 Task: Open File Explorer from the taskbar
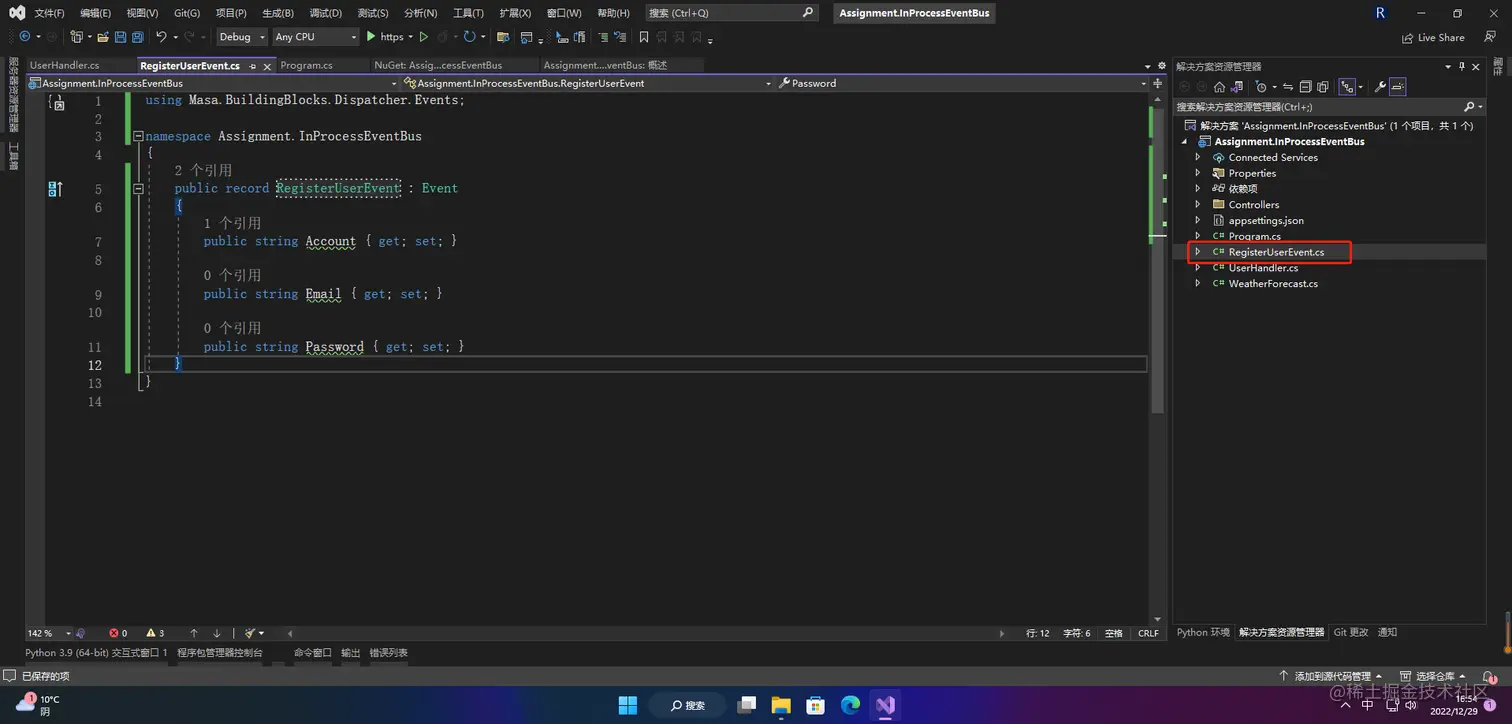[x=780, y=705]
